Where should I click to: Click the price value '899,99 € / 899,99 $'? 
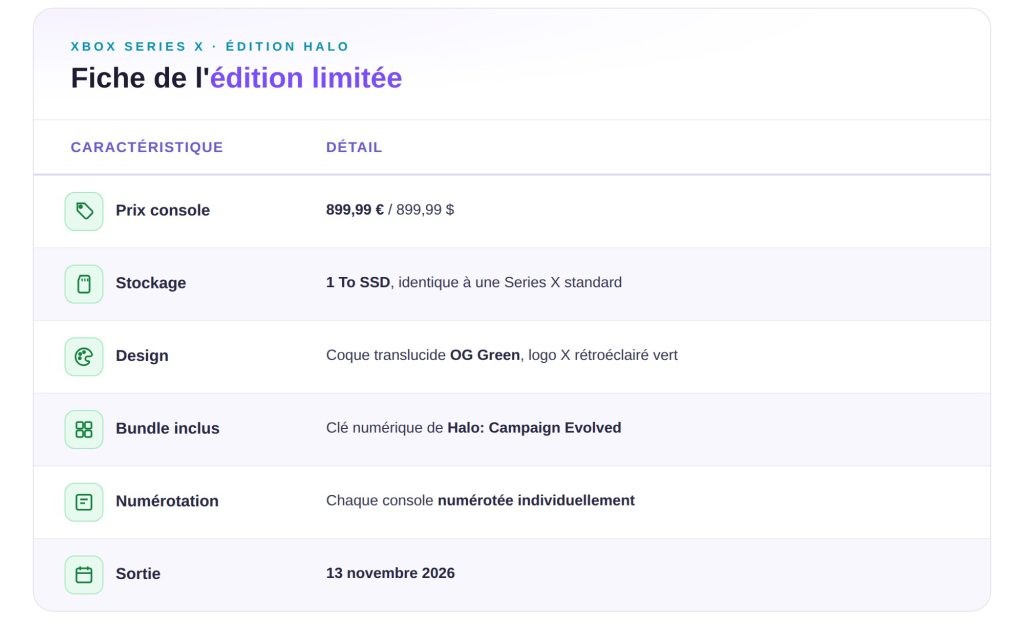[390, 210]
